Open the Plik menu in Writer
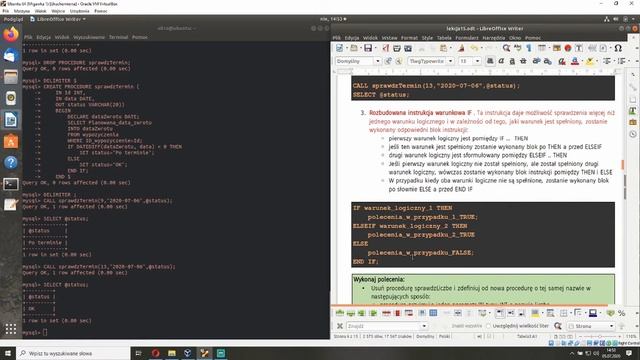Screen dimensions: 640x360 click(x=336, y=38)
